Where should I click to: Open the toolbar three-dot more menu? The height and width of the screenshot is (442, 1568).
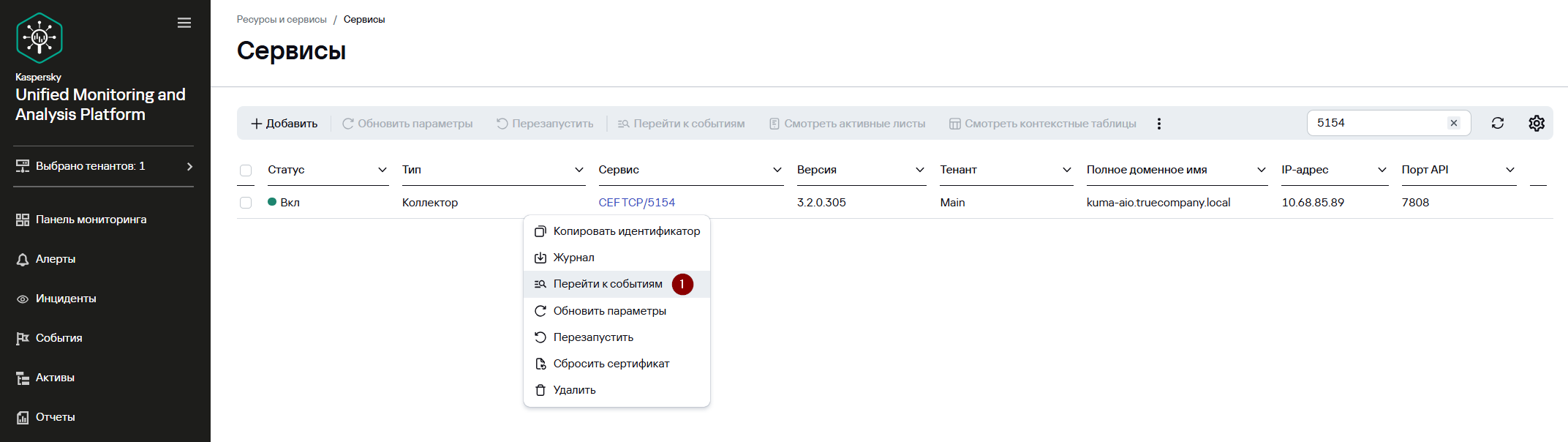(1159, 124)
